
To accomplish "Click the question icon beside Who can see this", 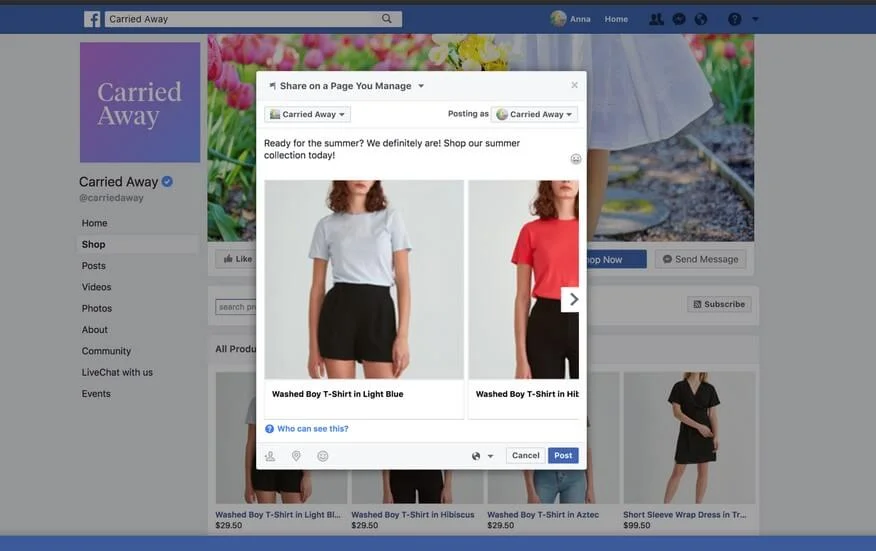I will click(x=269, y=429).
